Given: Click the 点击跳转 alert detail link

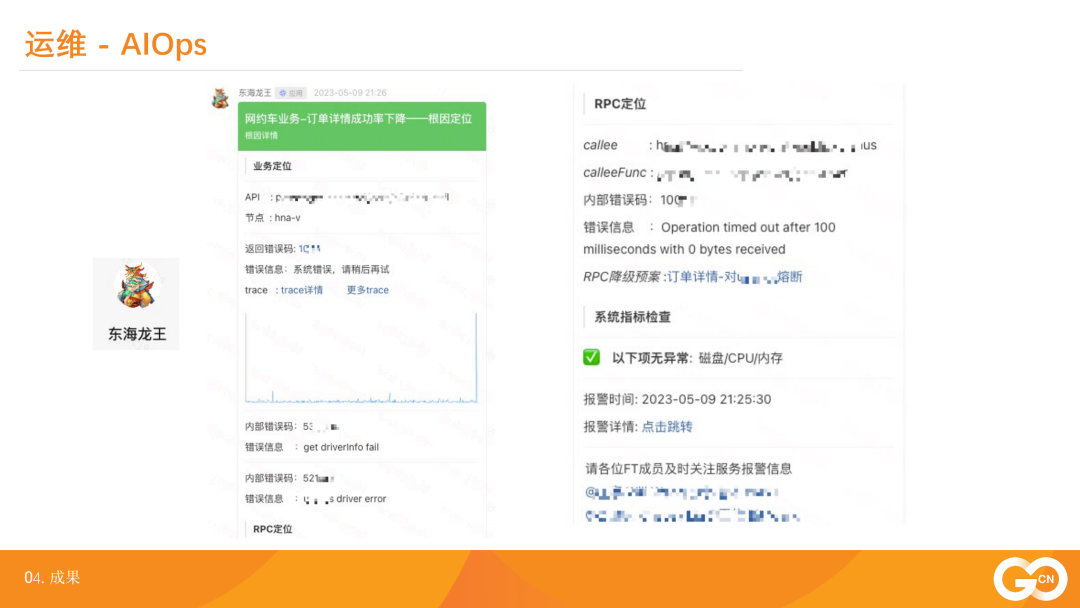Looking at the screenshot, I should pyautogui.click(x=667, y=427).
